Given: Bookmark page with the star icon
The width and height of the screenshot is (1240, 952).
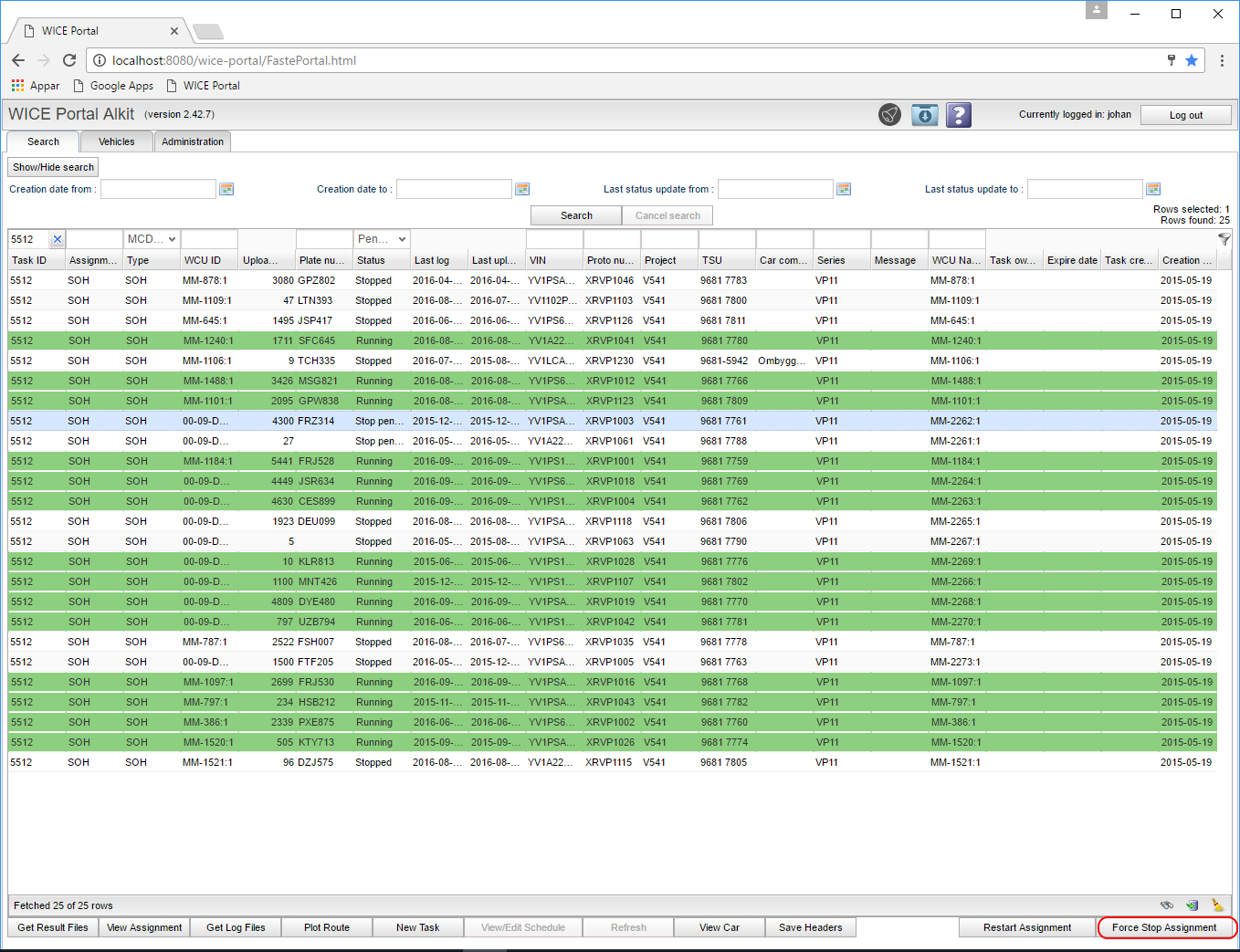Looking at the screenshot, I should click(x=1192, y=60).
